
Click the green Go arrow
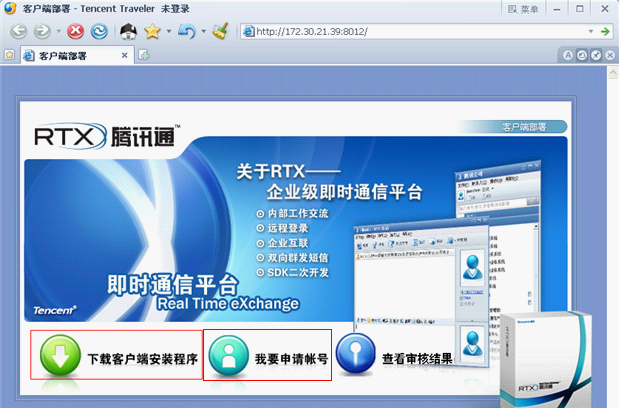[605, 32]
